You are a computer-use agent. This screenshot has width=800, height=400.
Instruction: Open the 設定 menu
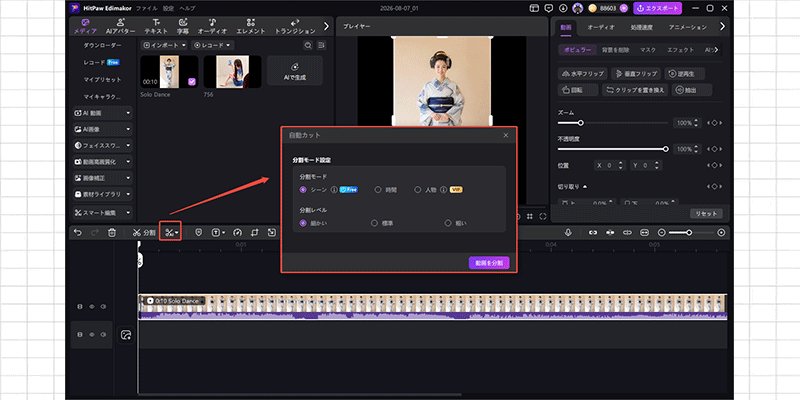[168, 8]
